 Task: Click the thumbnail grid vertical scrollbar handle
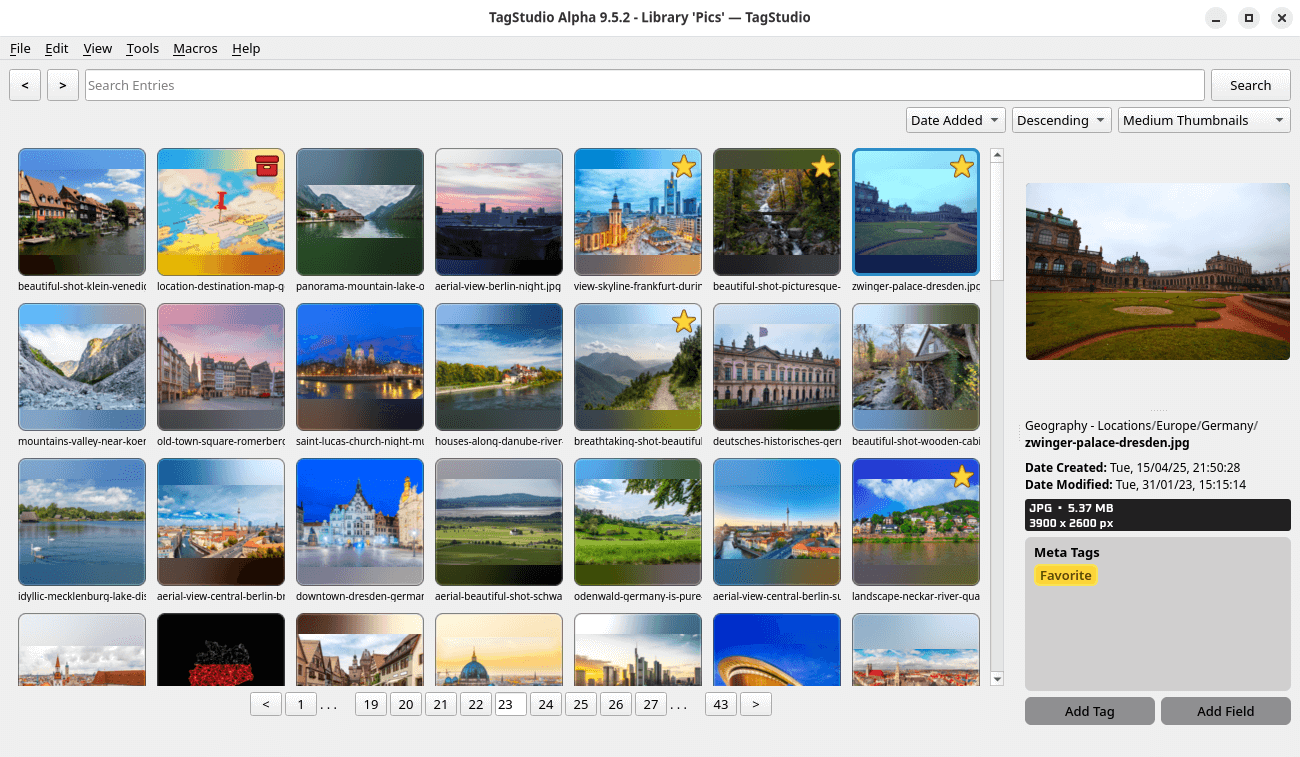[997, 220]
